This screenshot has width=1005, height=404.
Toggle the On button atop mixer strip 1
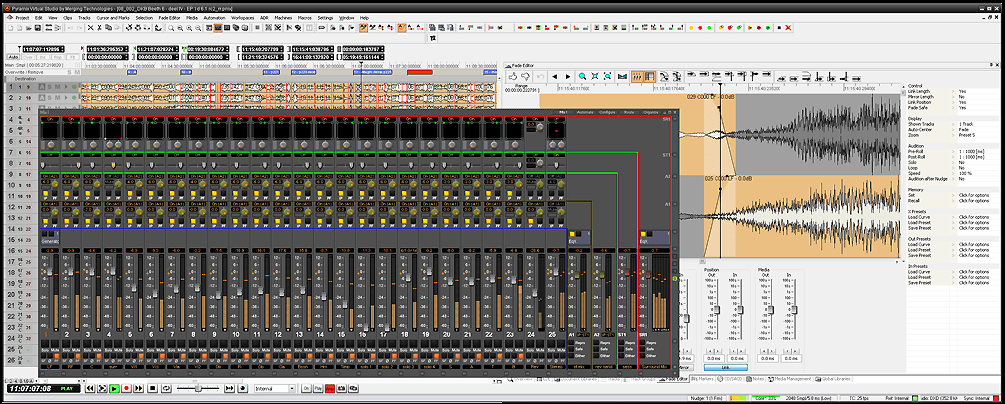(49, 120)
